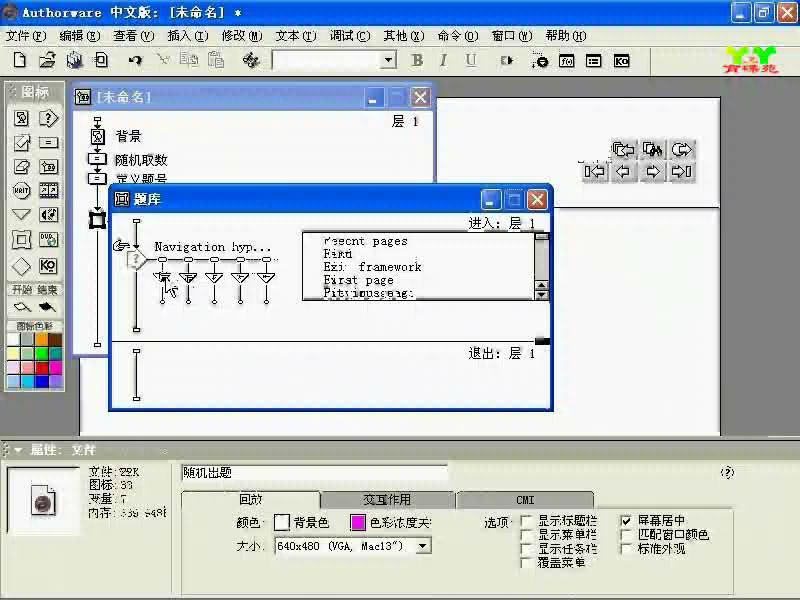The height and width of the screenshot is (600, 800).
Task: Open the text style dropdown in toolbar
Action: (x=388, y=60)
